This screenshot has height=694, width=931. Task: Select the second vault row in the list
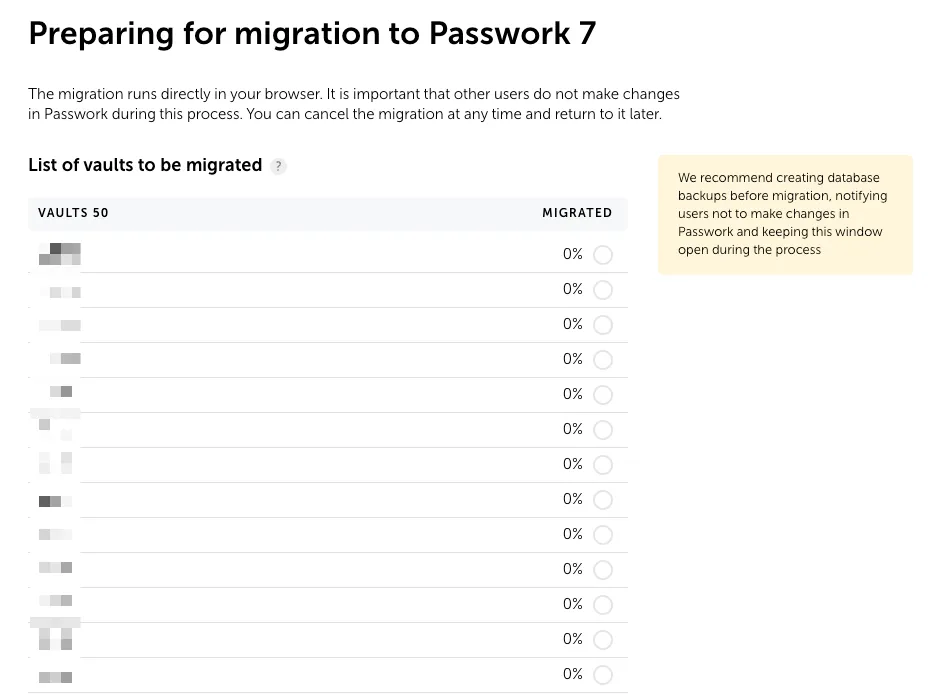[300, 289]
